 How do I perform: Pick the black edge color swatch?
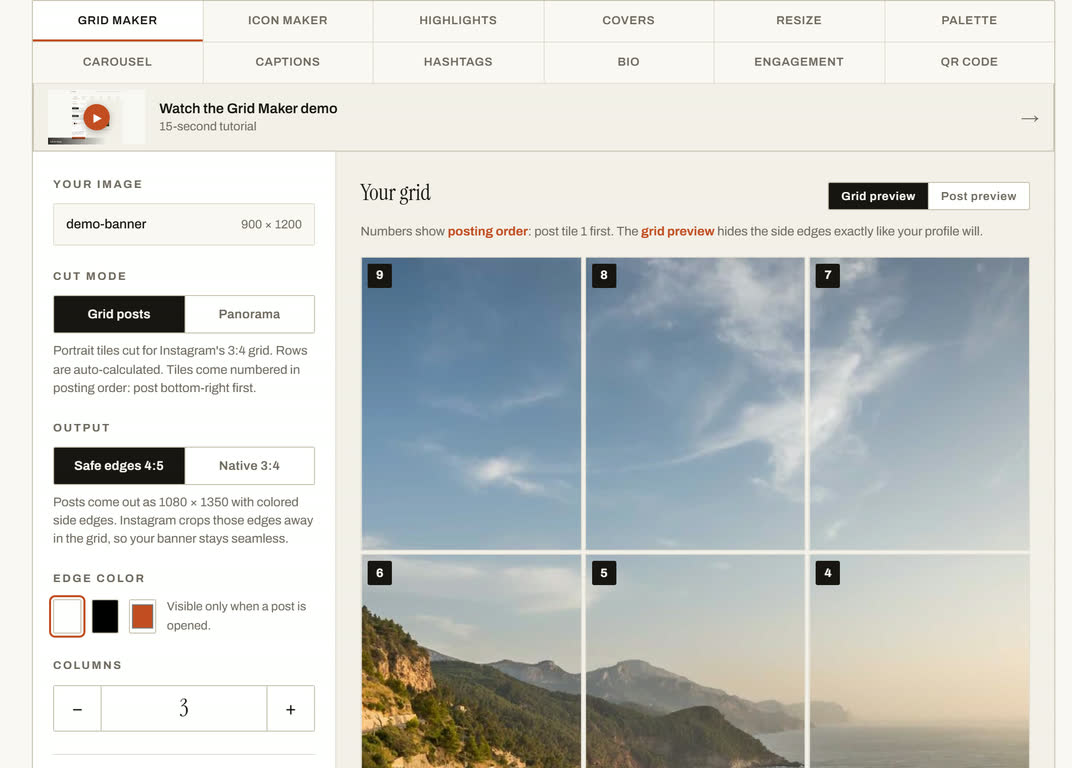[x=105, y=616]
